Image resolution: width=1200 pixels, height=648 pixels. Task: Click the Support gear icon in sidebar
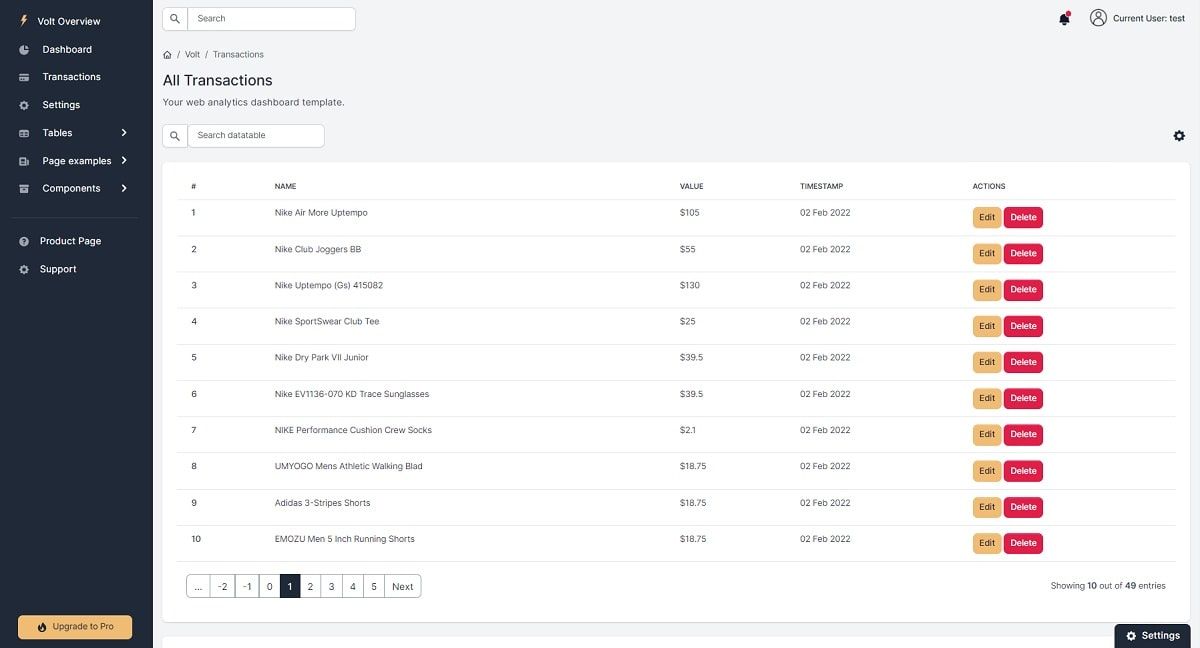[x=24, y=270]
